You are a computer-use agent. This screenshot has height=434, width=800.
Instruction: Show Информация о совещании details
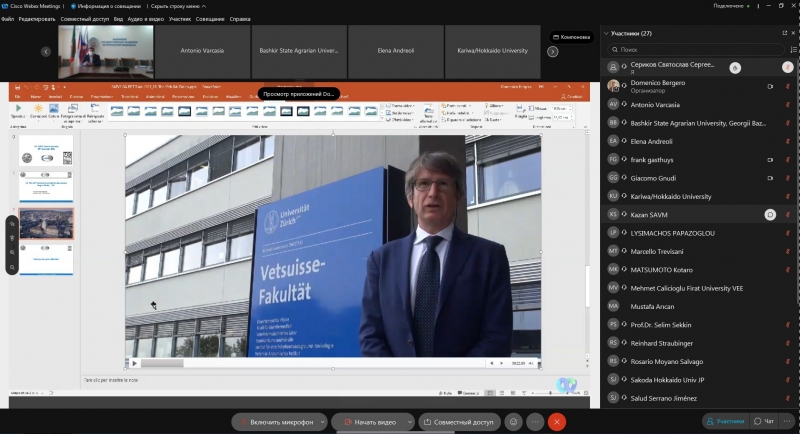click(x=106, y=6)
